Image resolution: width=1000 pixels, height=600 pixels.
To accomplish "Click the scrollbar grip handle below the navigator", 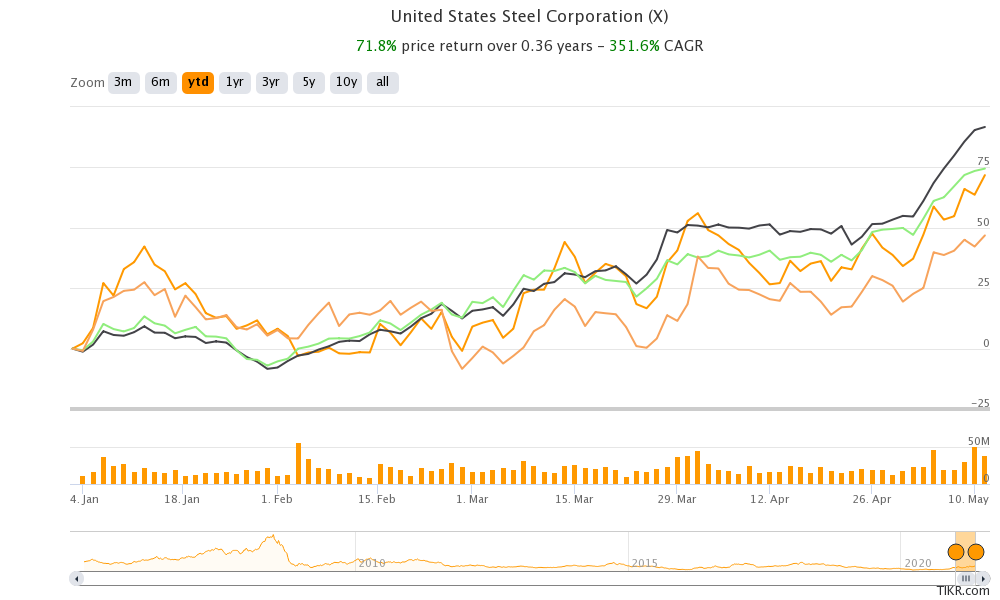I will [x=965, y=578].
